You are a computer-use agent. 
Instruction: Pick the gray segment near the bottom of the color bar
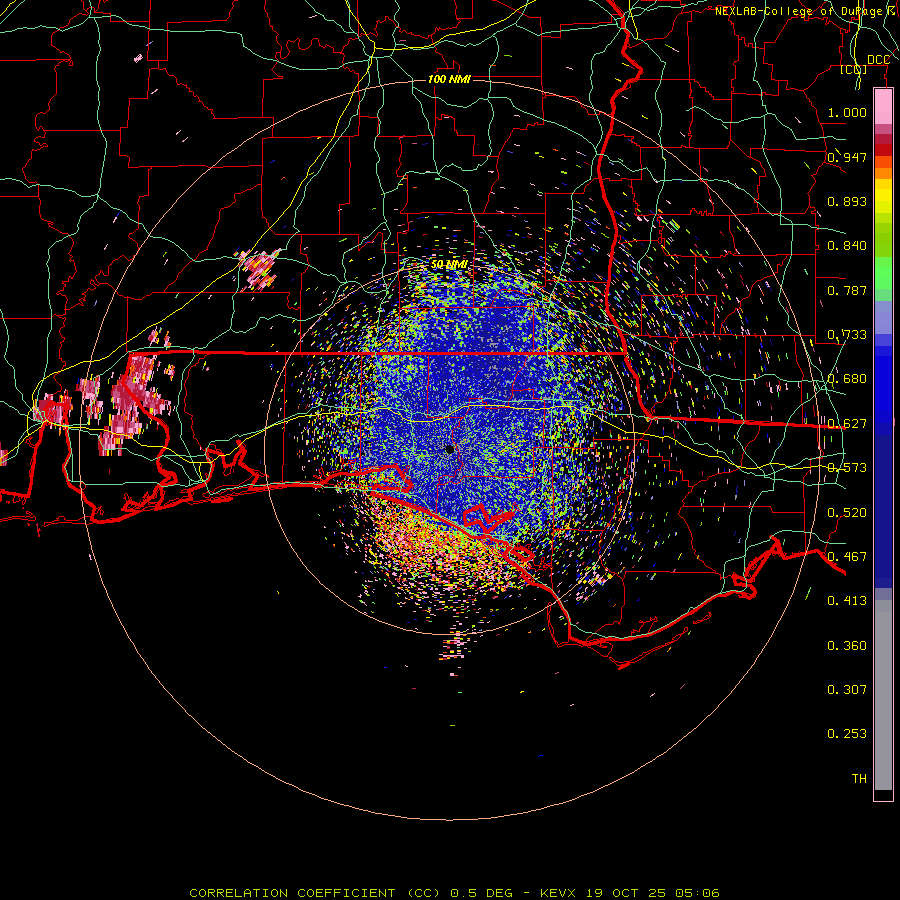[883, 695]
